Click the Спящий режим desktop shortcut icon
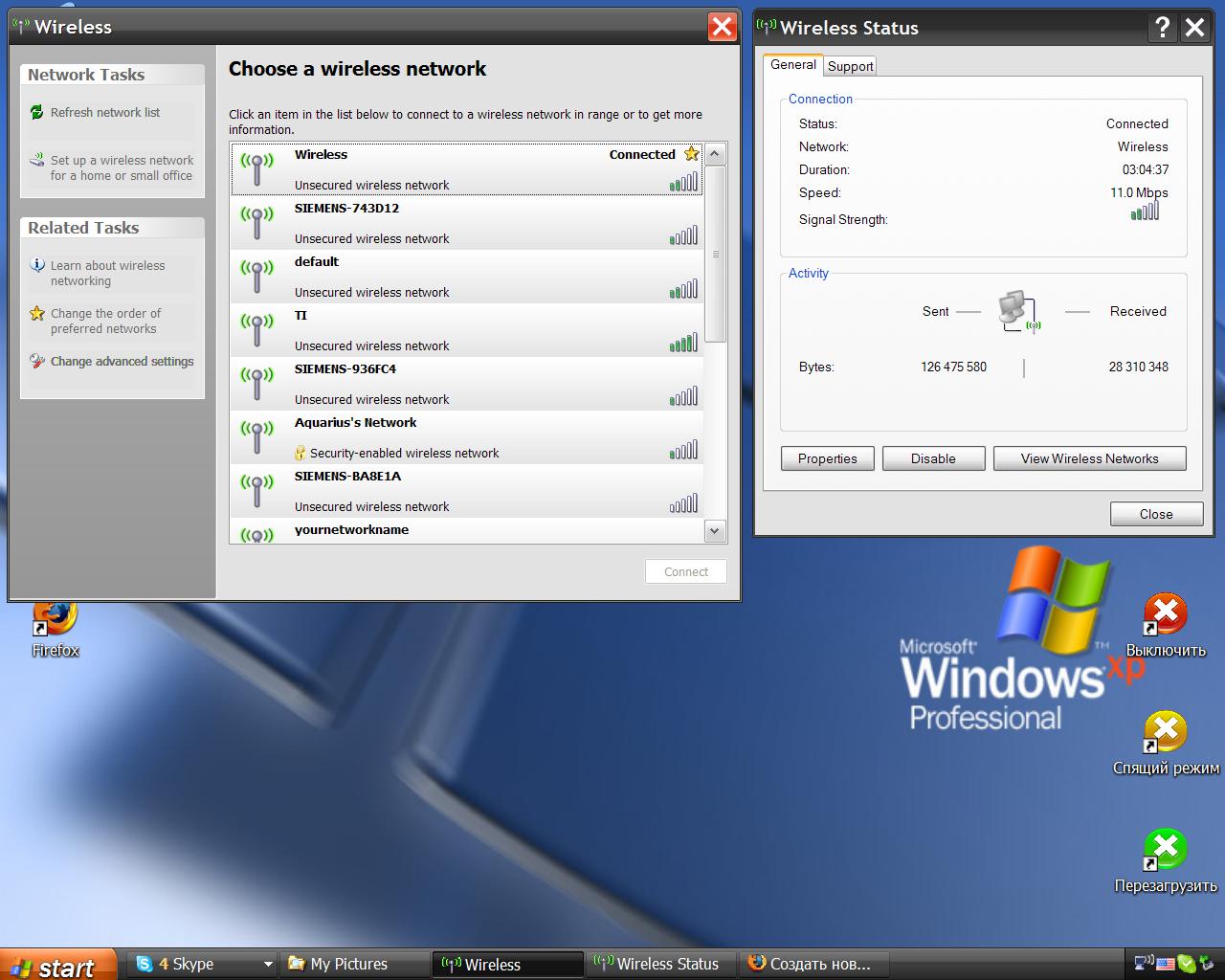The width and height of the screenshot is (1225, 980). pyautogui.click(x=1165, y=732)
